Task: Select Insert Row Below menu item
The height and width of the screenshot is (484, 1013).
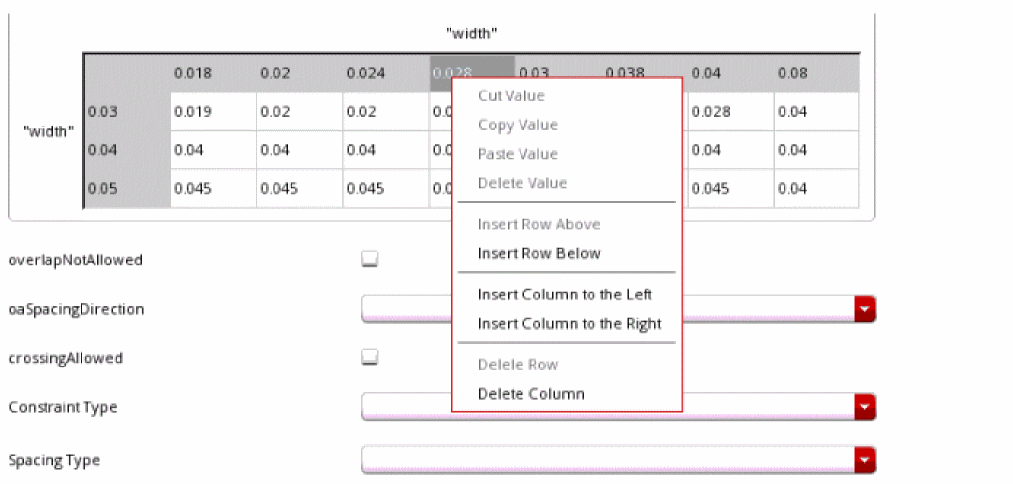Action: [539, 254]
